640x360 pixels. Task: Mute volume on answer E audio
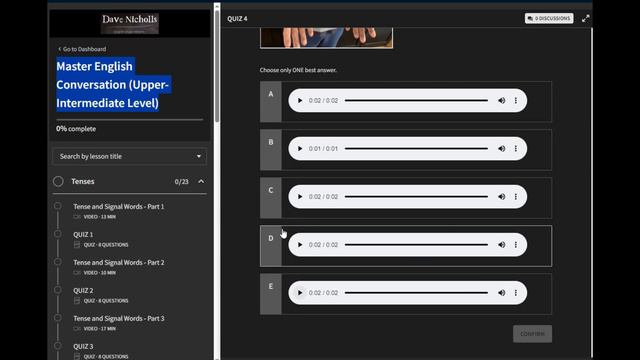click(502, 293)
